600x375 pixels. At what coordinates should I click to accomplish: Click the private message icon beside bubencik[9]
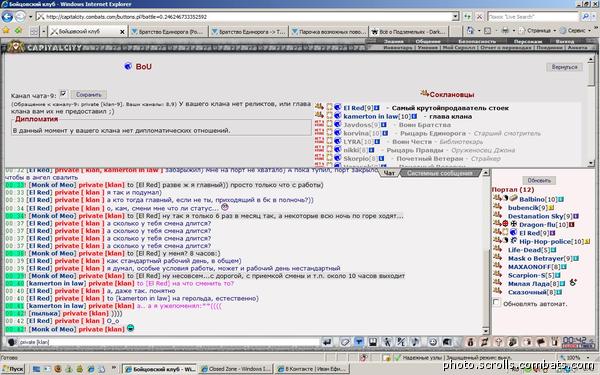pos(497,207)
